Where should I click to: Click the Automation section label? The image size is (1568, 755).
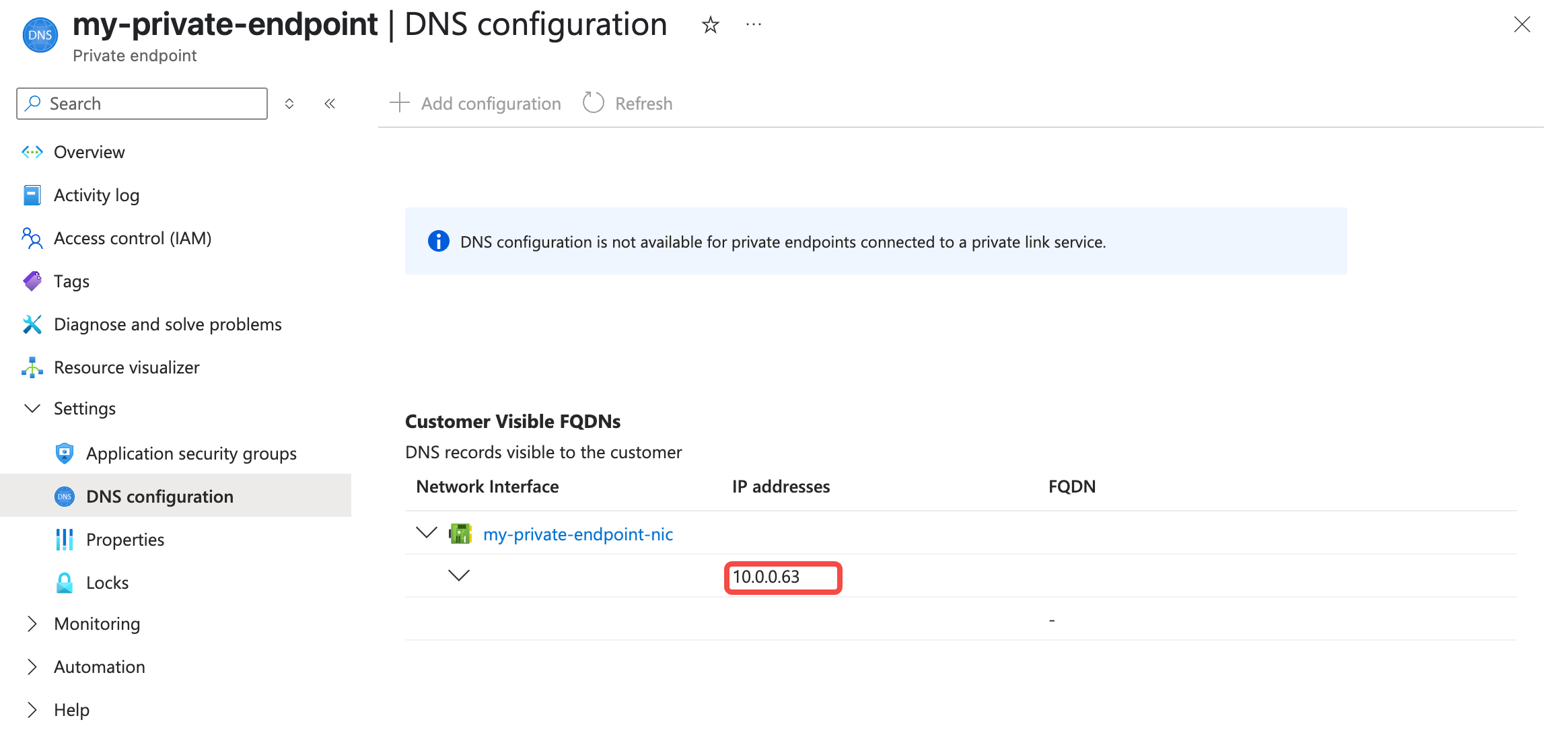pos(100,667)
